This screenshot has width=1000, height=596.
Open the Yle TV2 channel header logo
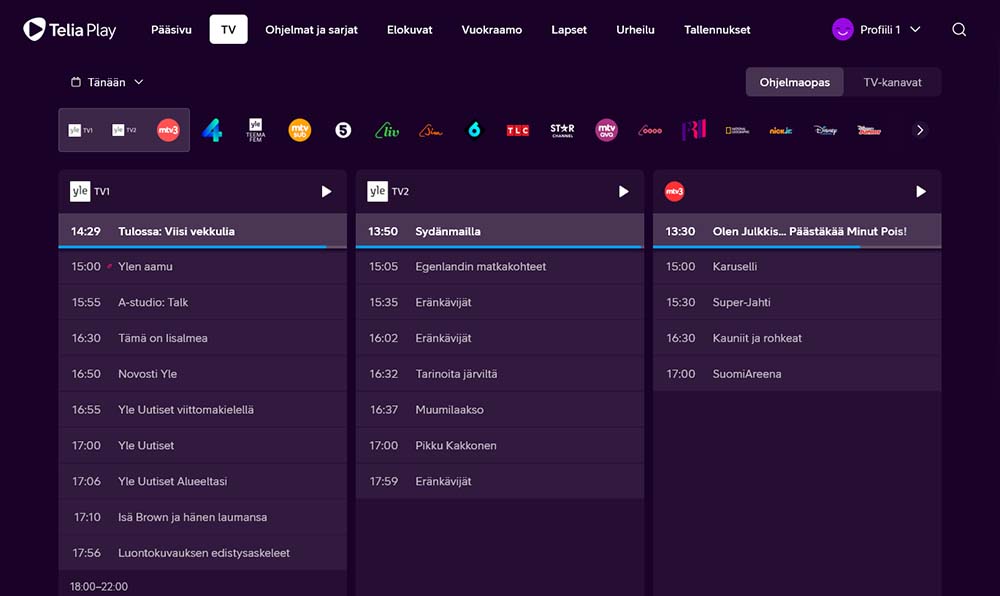(388, 191)
